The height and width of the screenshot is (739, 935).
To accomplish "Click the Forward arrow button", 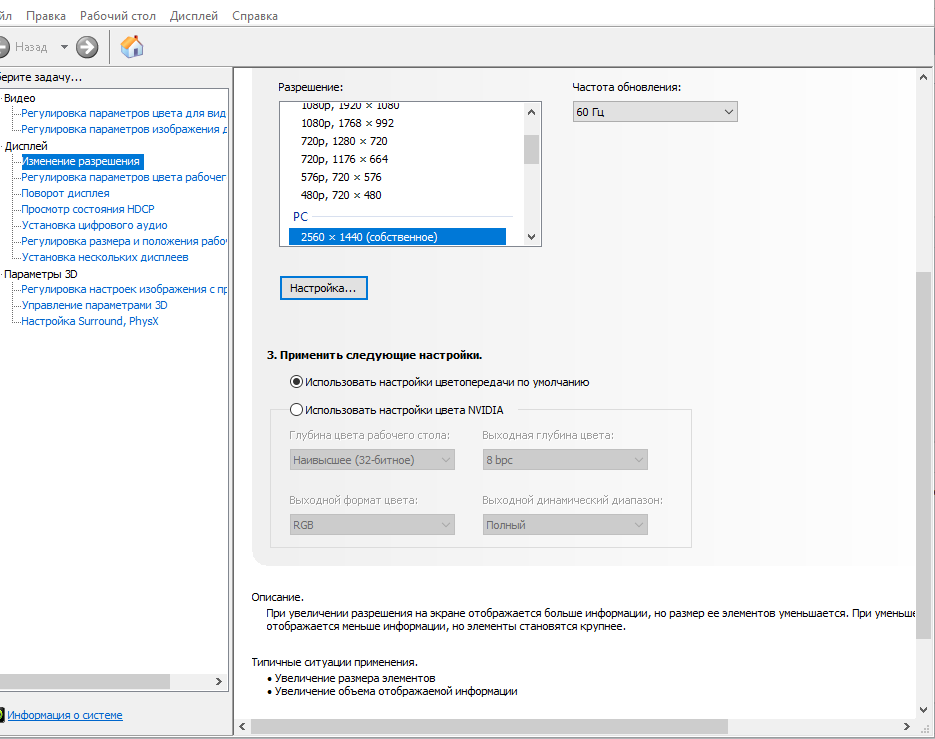I will point(87,47).
